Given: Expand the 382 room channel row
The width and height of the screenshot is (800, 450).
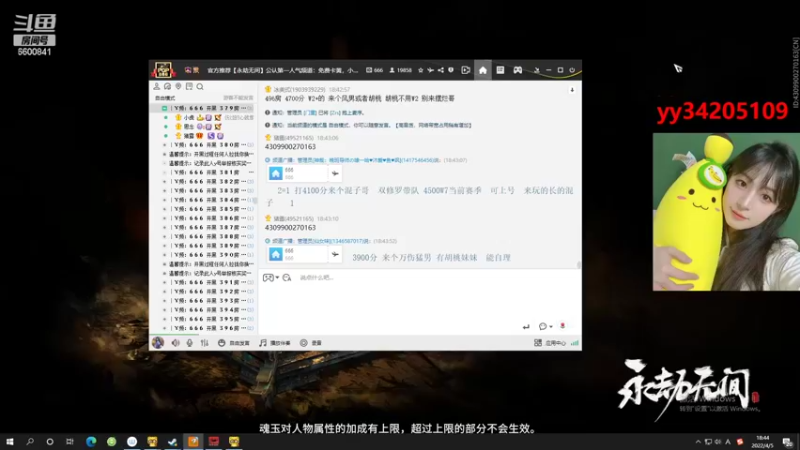Looking at the screenshot, I should click(x=164, y=182).
